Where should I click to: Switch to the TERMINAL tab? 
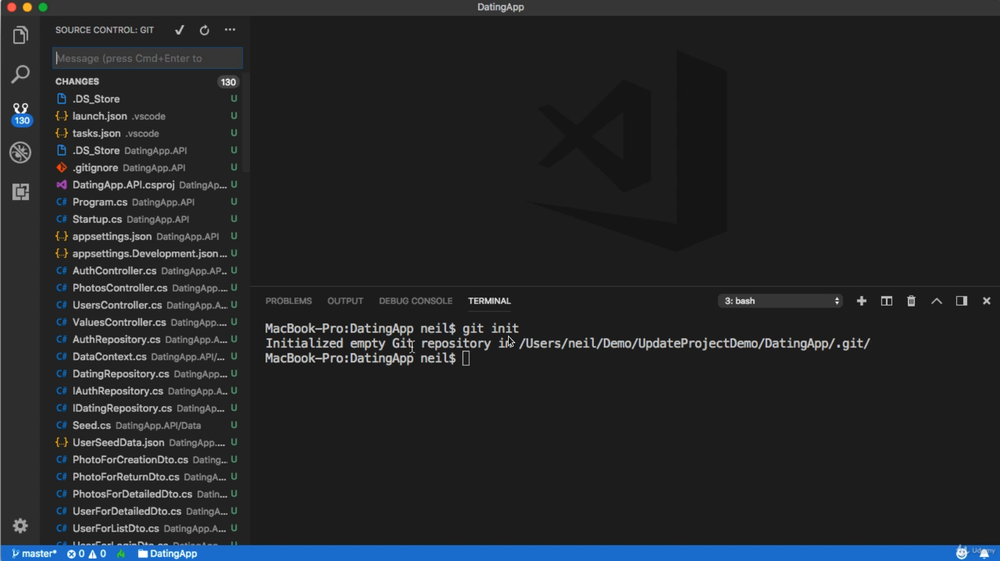(x=489, y=301)
